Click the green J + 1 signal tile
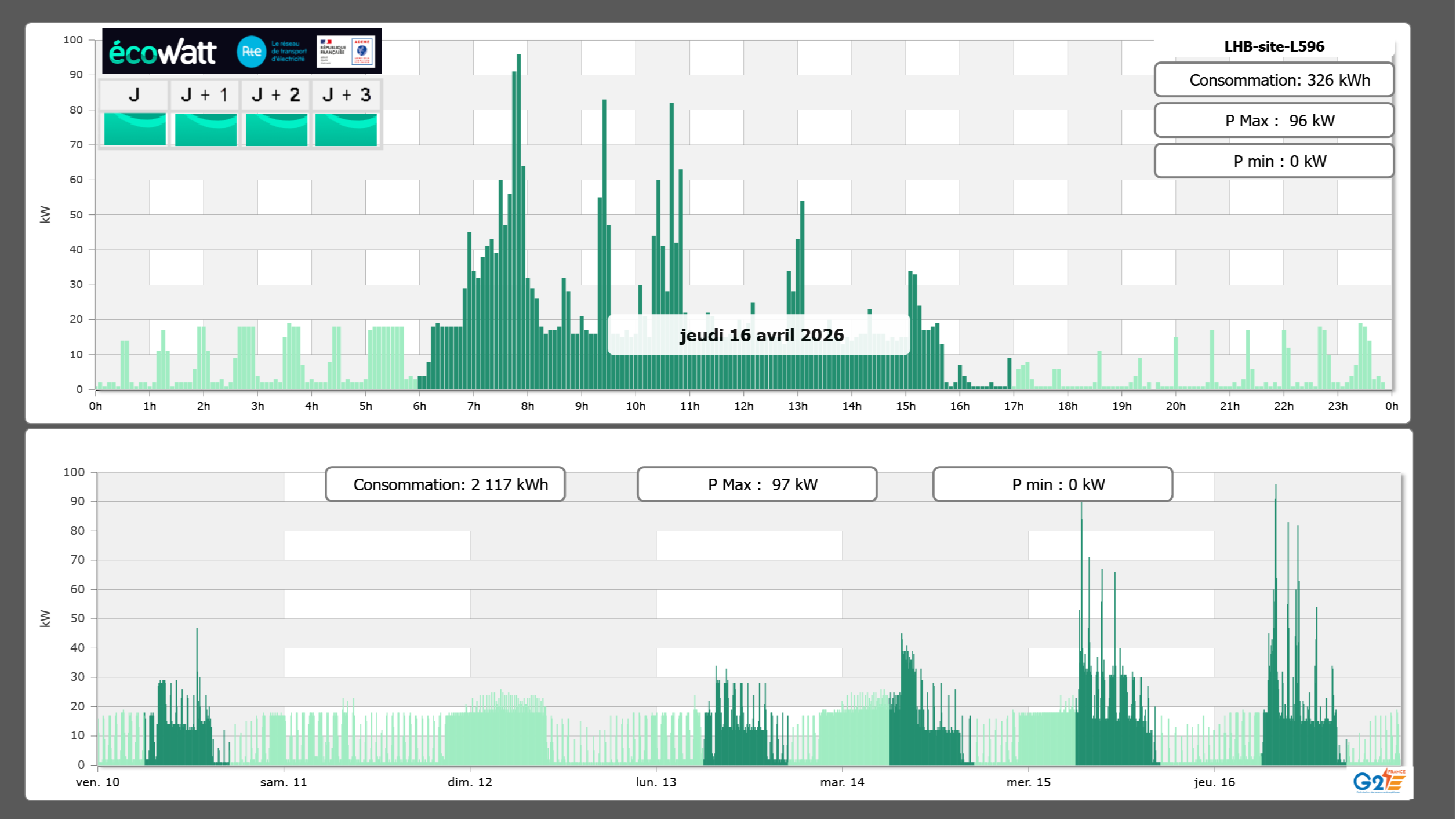 pos(205,129)
